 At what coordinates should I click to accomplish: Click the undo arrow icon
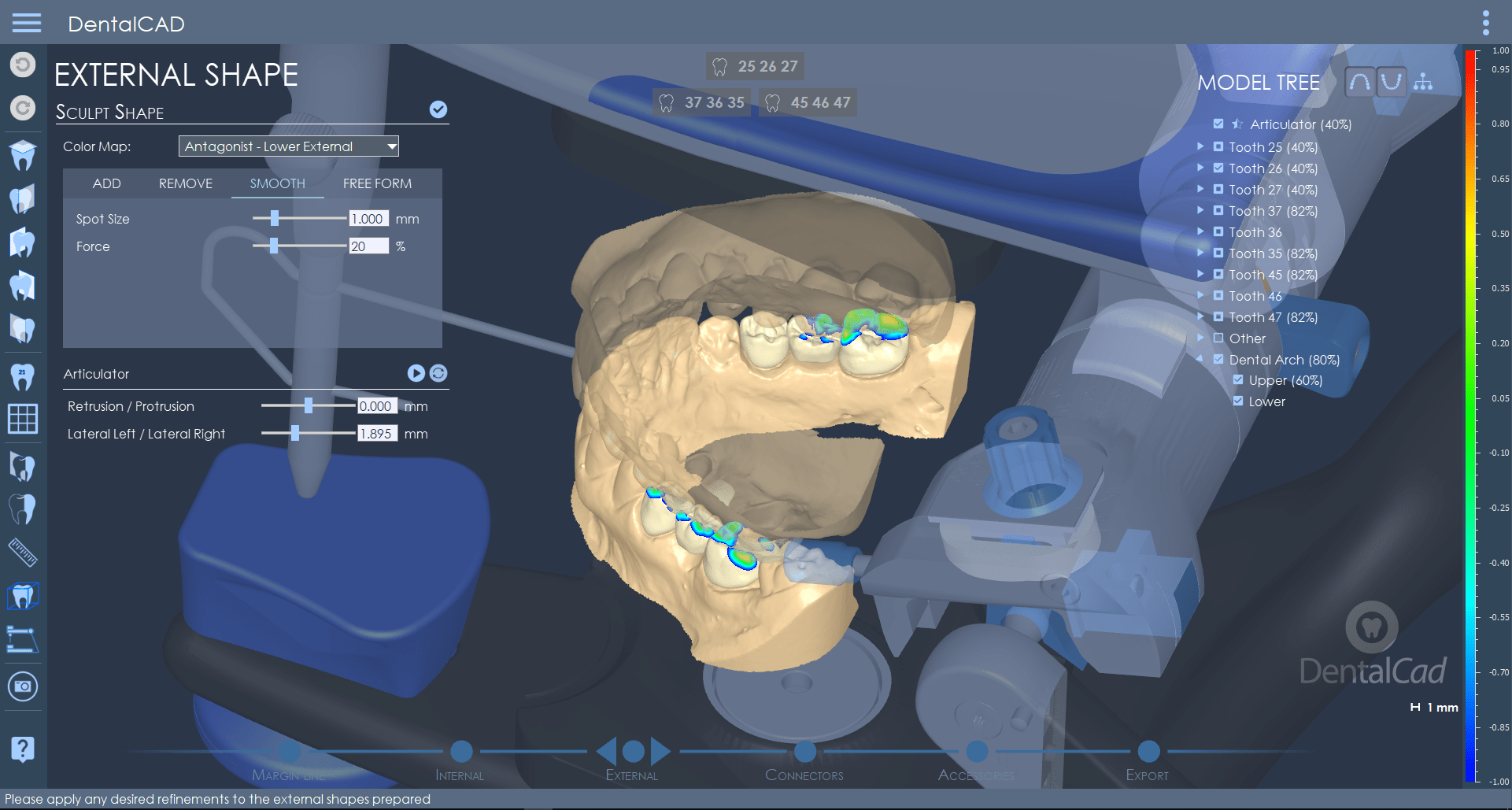[23, 65]
